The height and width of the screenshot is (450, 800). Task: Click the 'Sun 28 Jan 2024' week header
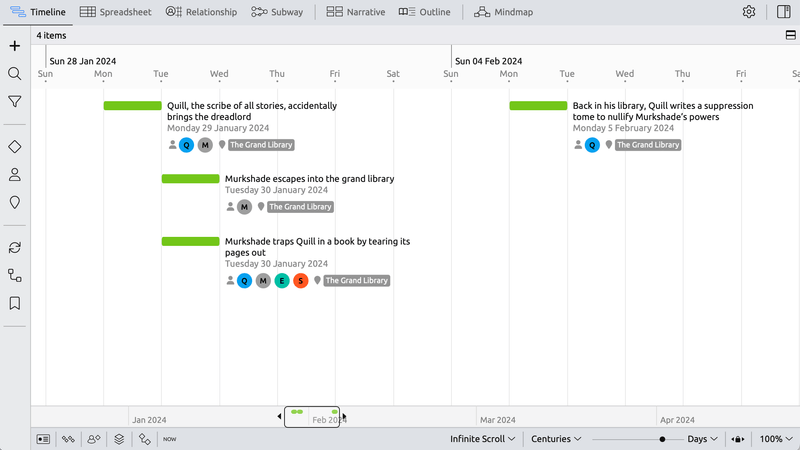83,61
